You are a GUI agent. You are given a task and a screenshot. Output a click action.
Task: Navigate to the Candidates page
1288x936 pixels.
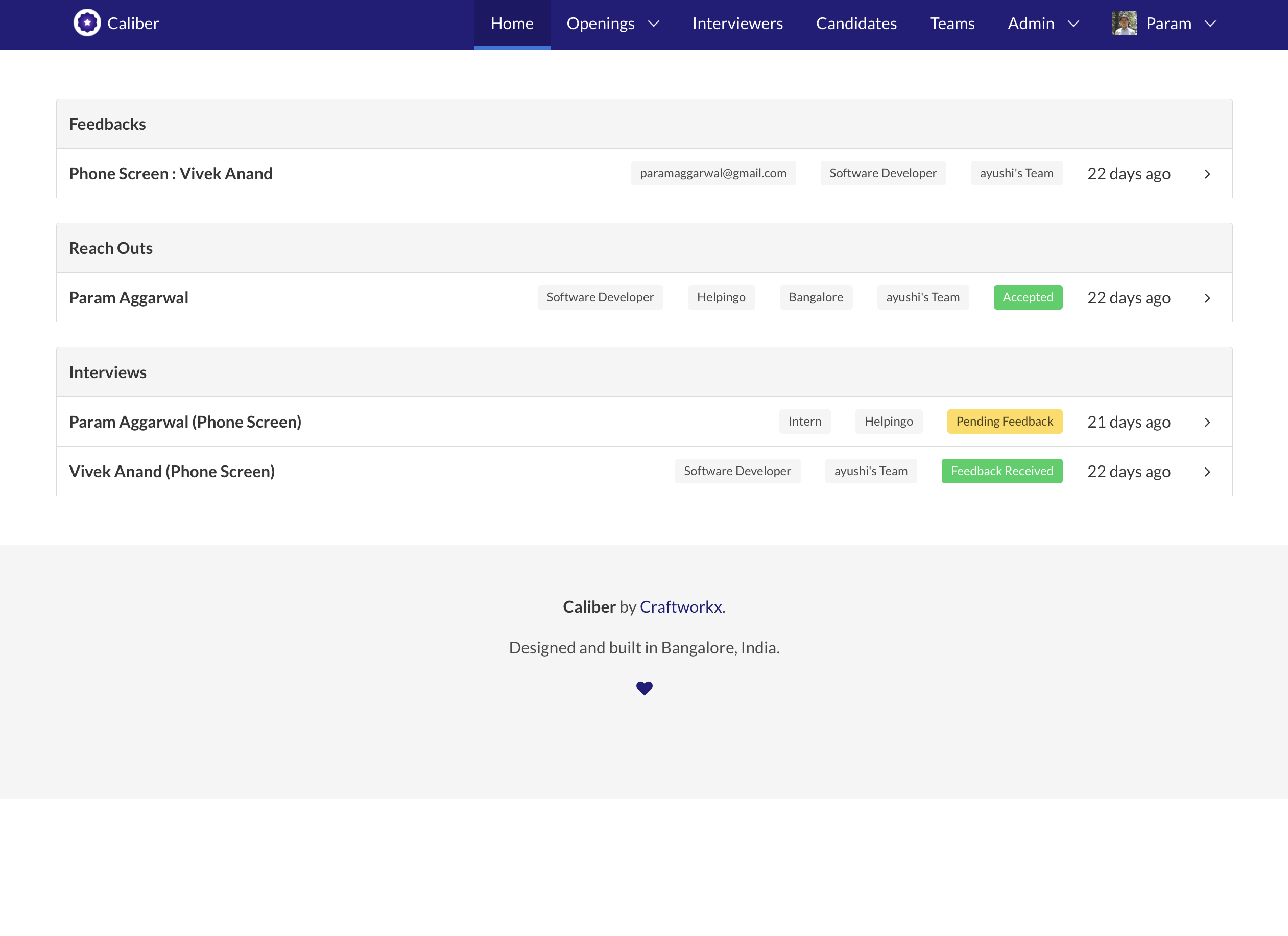(856, 24)
